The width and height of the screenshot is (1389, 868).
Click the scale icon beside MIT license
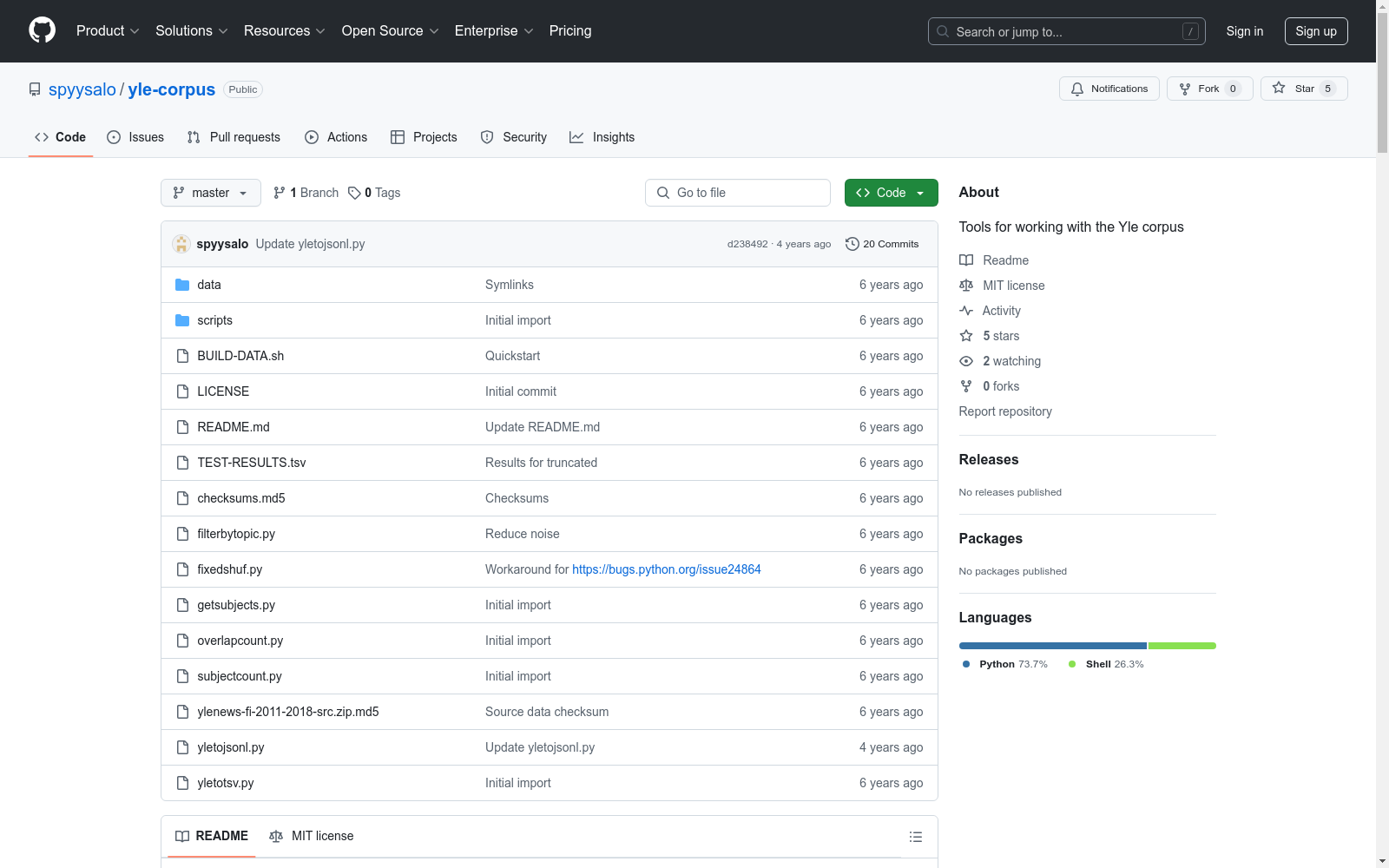[x=966, y=286]
